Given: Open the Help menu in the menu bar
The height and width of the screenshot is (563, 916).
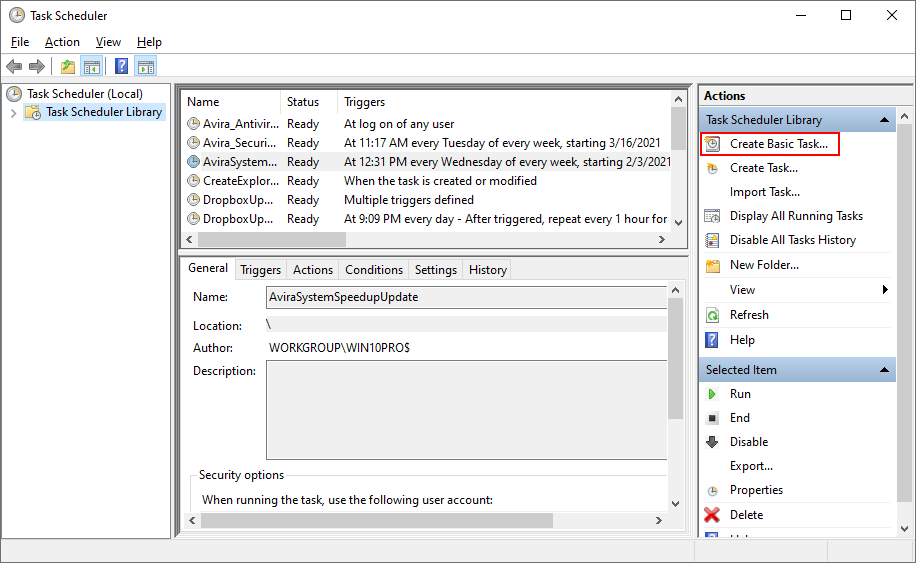Looking at the screenshot, I should pos(149,42).
